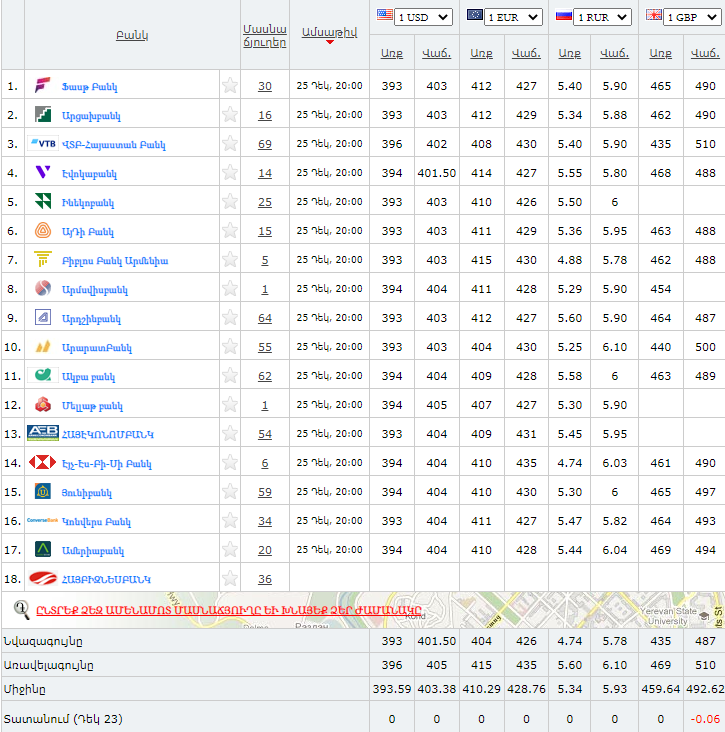The width and height of the screenshot is (725, 732).
Task: Click the VTB bank logo
Action: tap(43, 143)
